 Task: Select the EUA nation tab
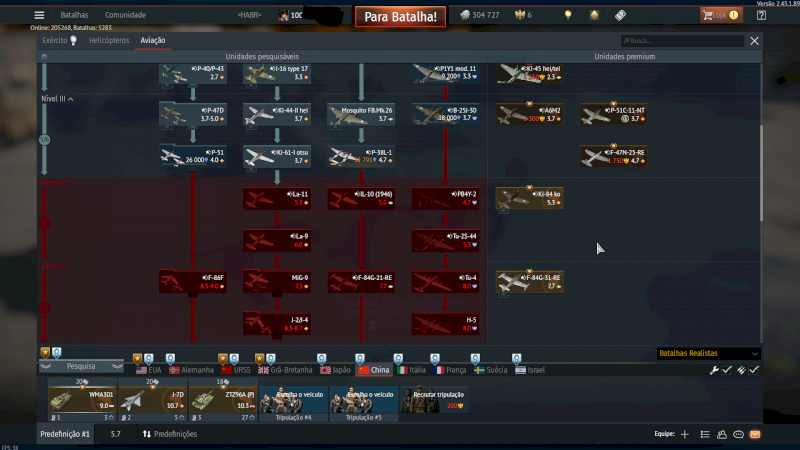(x=149, y=370)
